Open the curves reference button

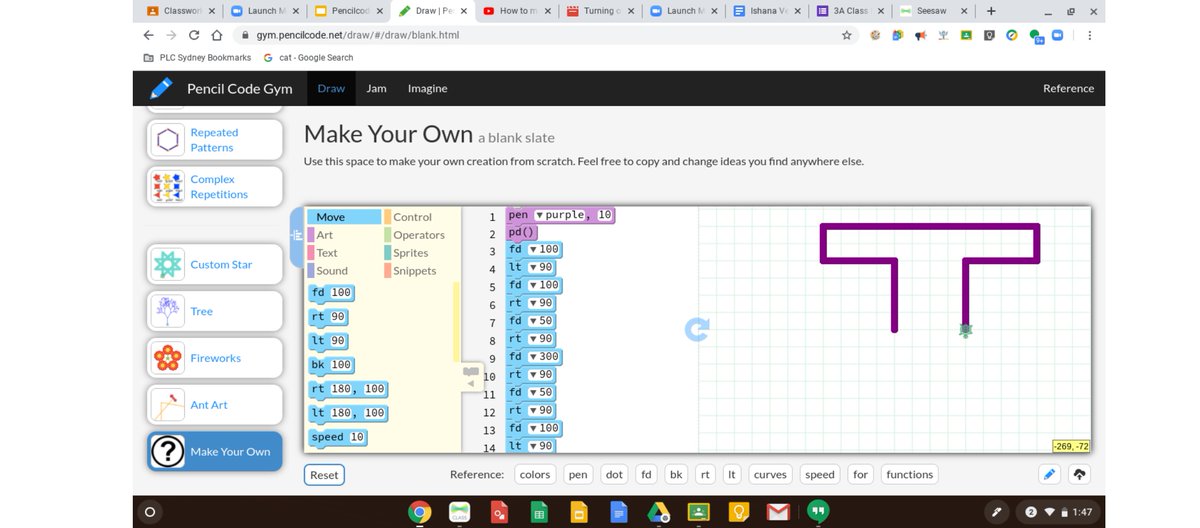coord(770,475)
